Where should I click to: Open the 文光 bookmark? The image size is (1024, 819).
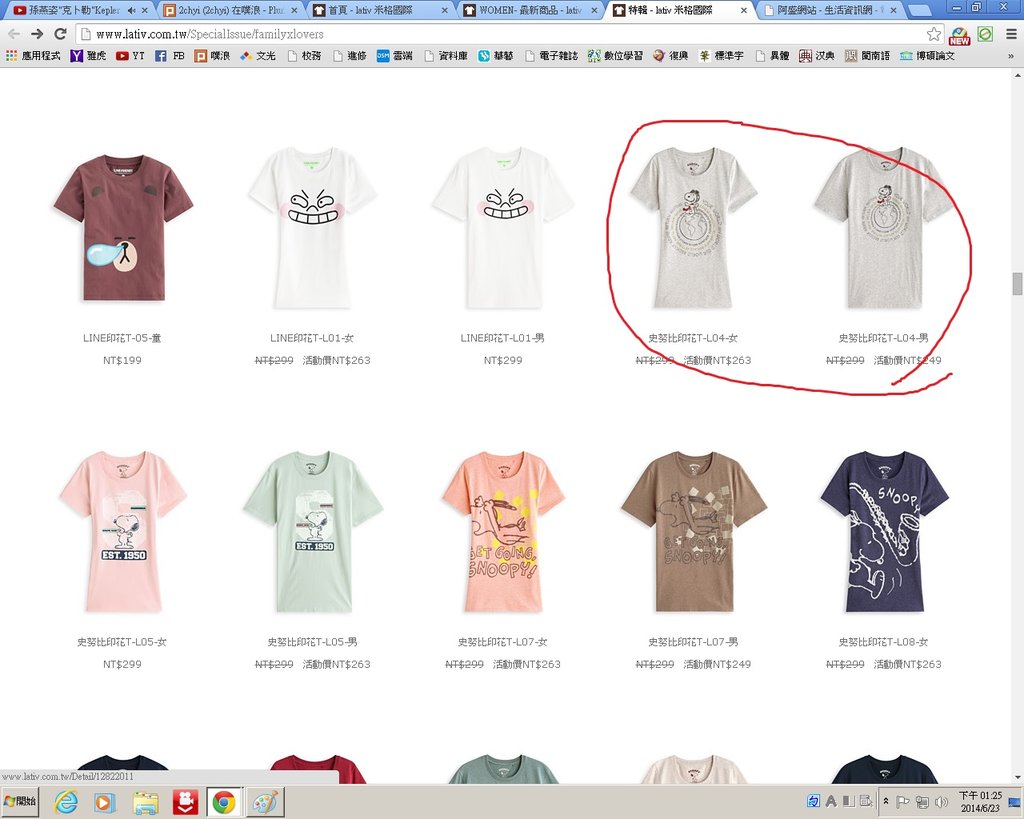tap(257, 56)
